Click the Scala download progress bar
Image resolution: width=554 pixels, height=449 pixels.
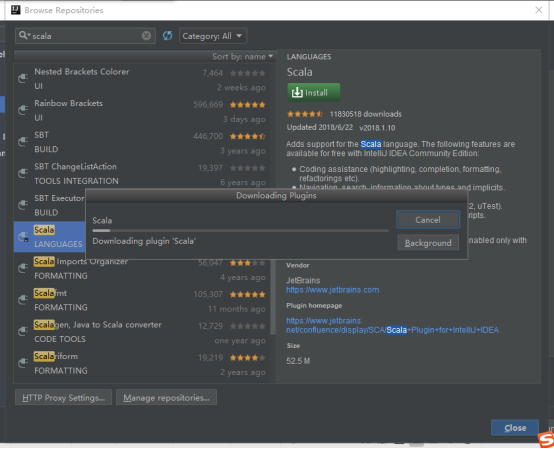coord(241,231)
